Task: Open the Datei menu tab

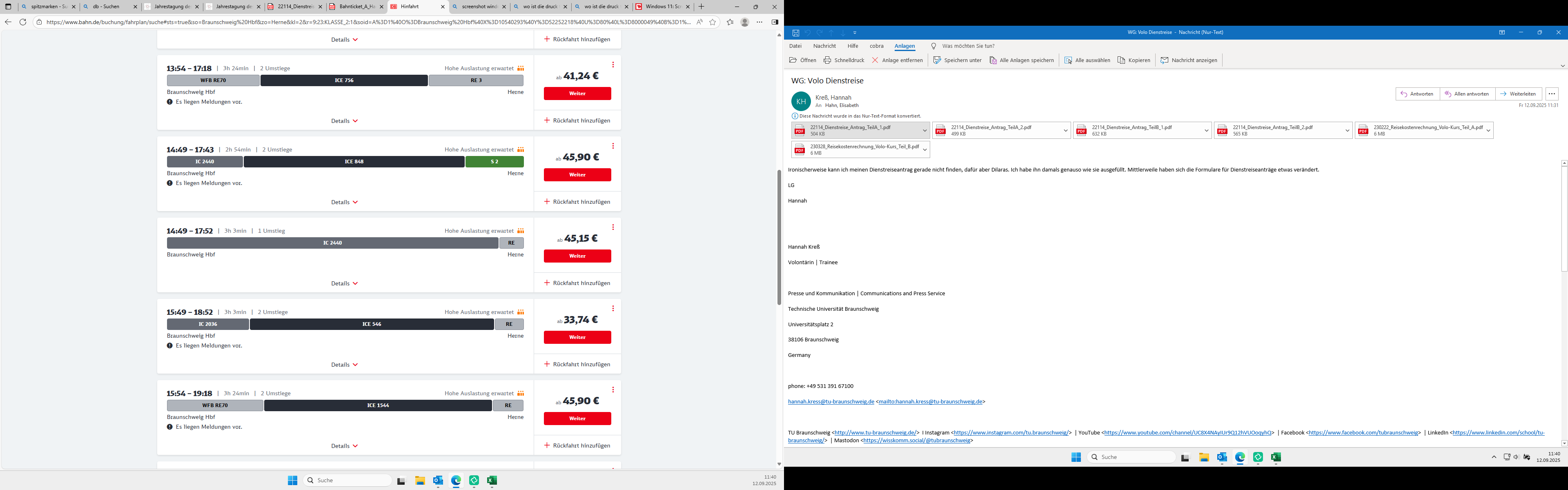Action: coord(795,46)
